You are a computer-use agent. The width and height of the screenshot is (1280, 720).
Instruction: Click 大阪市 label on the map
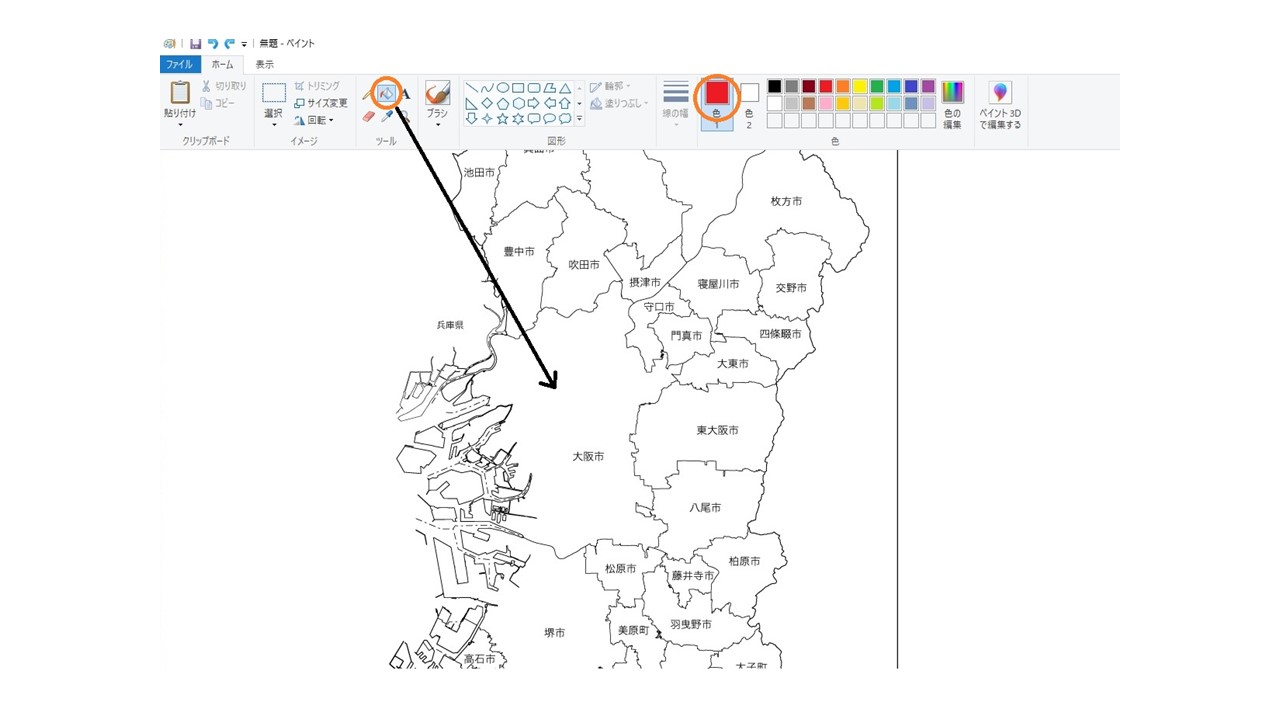pyautogui.click(x=588, y=456)
